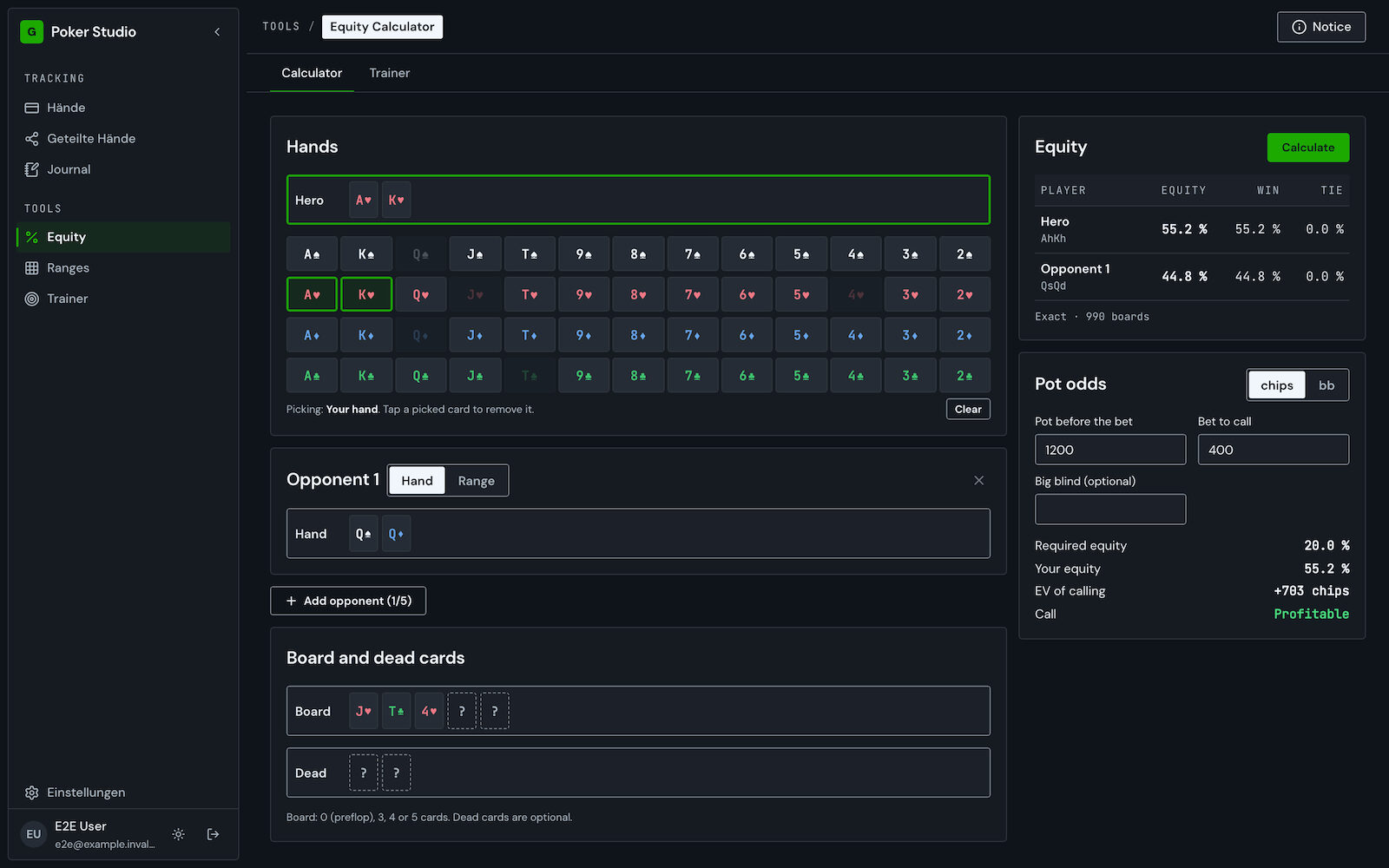
Task: Toggle the light/dark theme sun icon
Action: [178, 834]
